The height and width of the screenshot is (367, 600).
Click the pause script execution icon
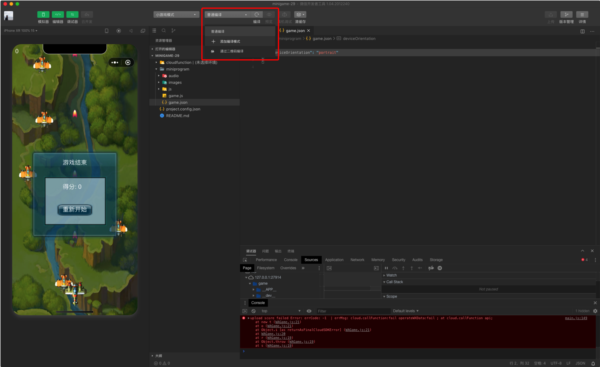pyautogui.click(x=386, y=268)
